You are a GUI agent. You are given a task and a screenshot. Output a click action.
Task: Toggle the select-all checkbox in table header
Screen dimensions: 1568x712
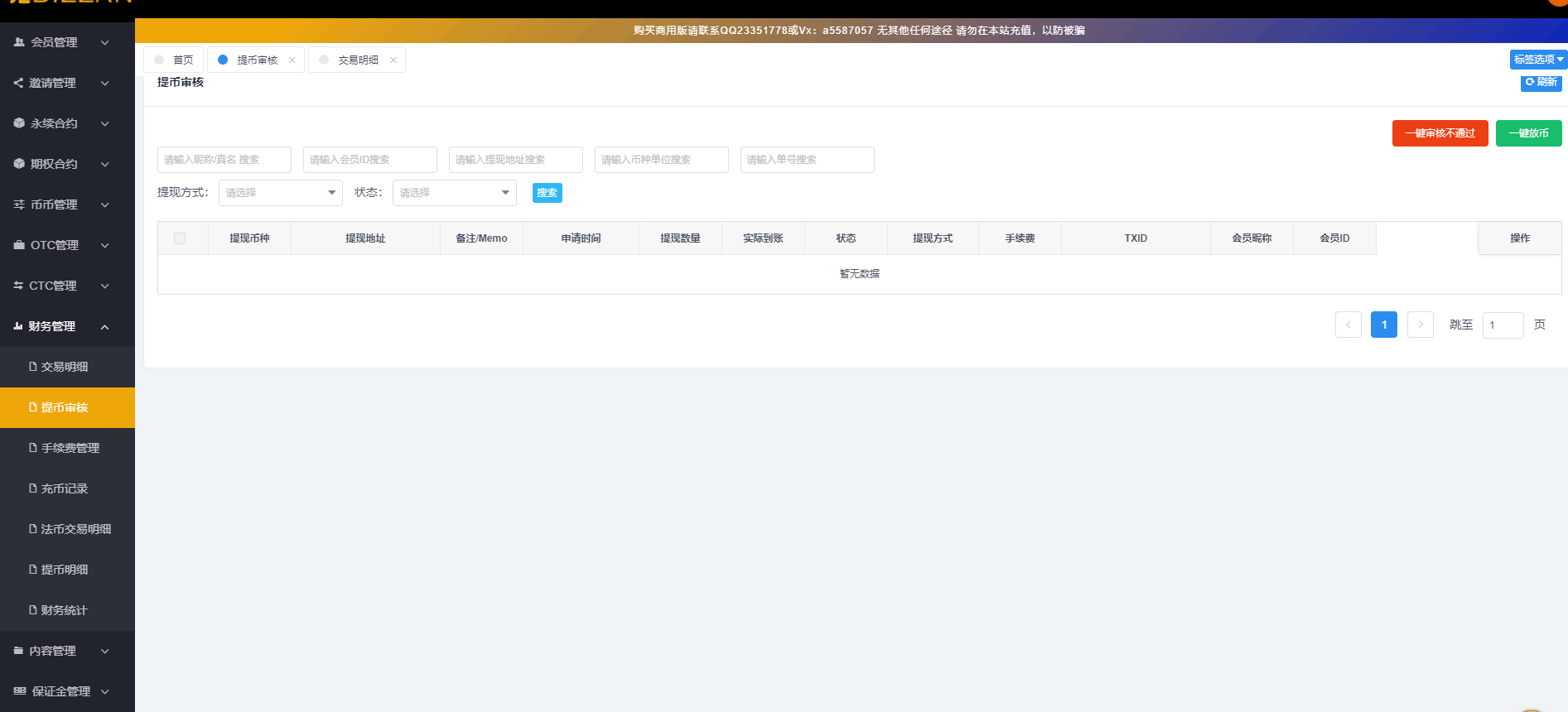[x=180, y=238]
